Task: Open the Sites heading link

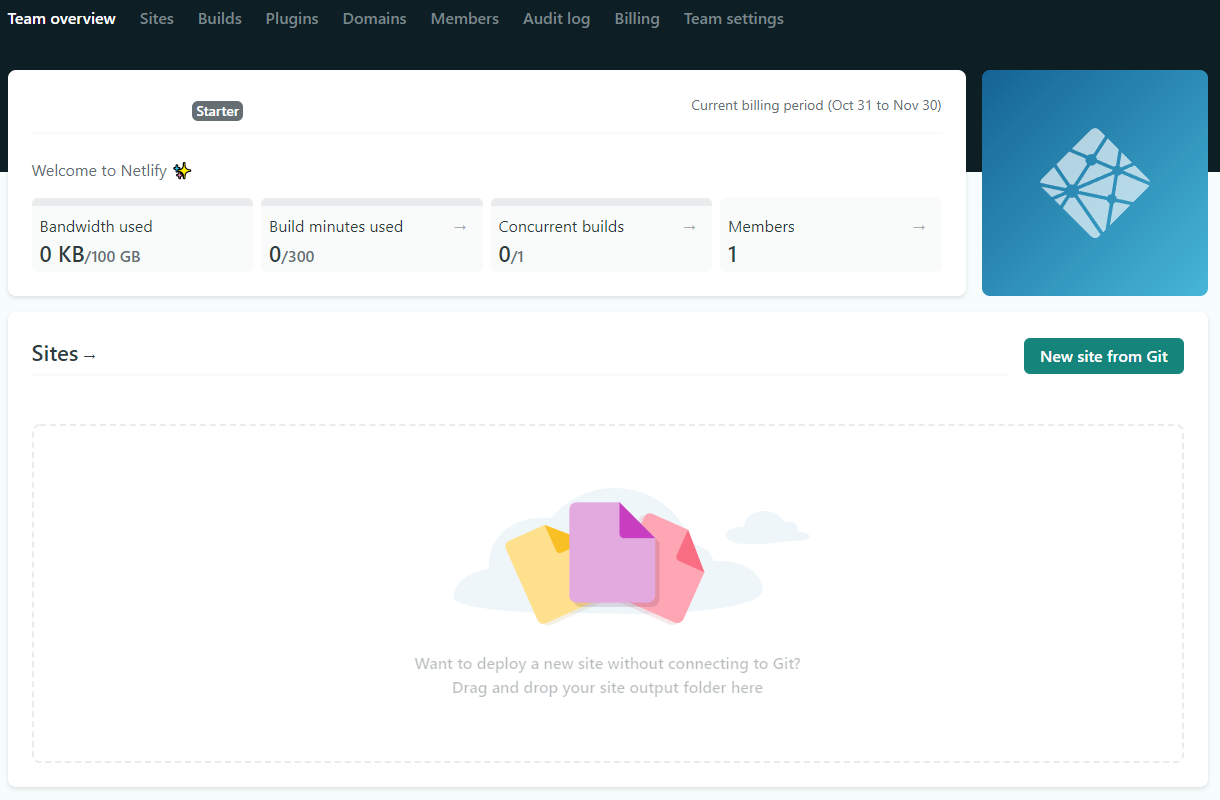Action: pyautogui.click(x=64, y=354)
